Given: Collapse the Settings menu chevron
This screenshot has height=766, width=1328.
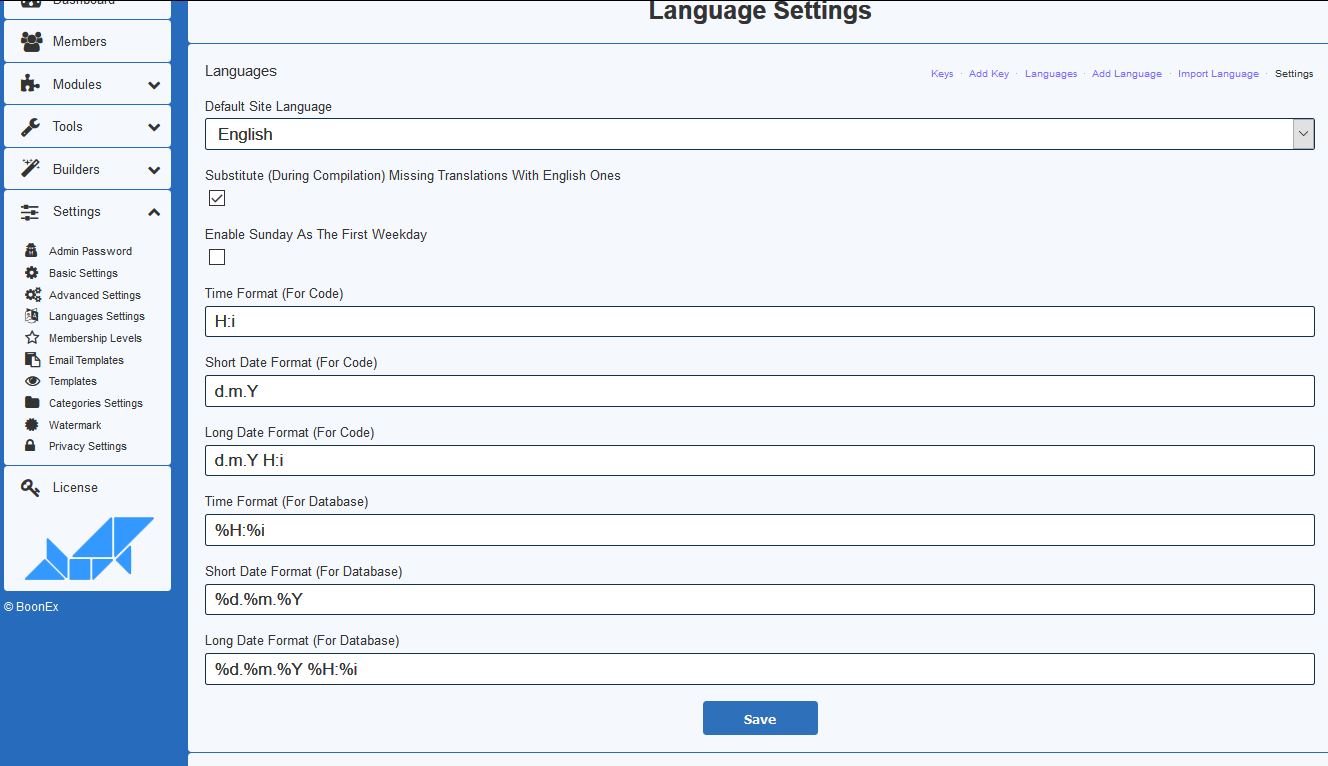Looking at the screenshot, I should coord(154,212).
